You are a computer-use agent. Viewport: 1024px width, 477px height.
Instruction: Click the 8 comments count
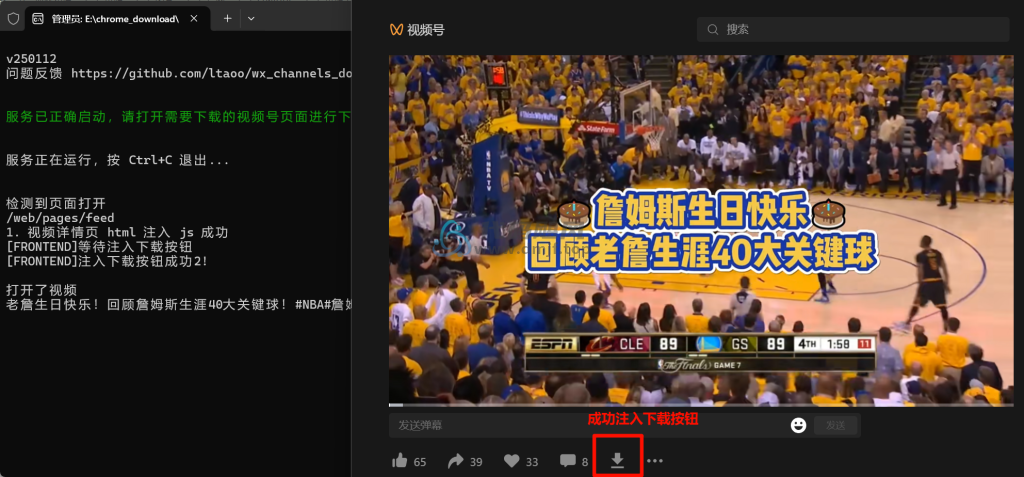pos(584,462)
